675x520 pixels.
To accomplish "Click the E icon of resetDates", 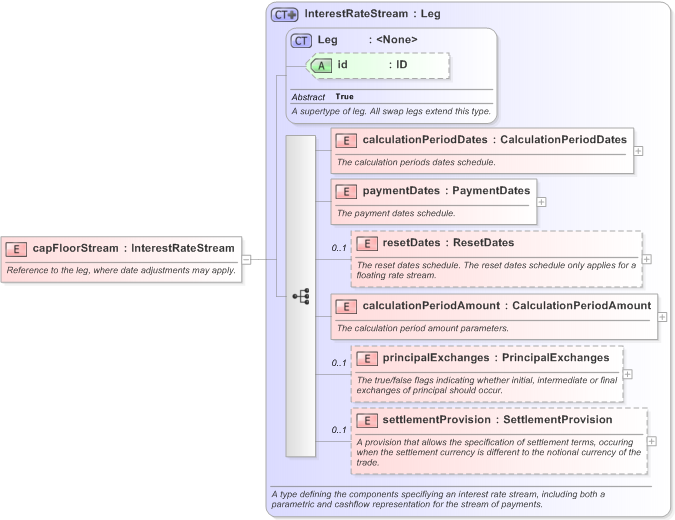I will coord(366,244).
